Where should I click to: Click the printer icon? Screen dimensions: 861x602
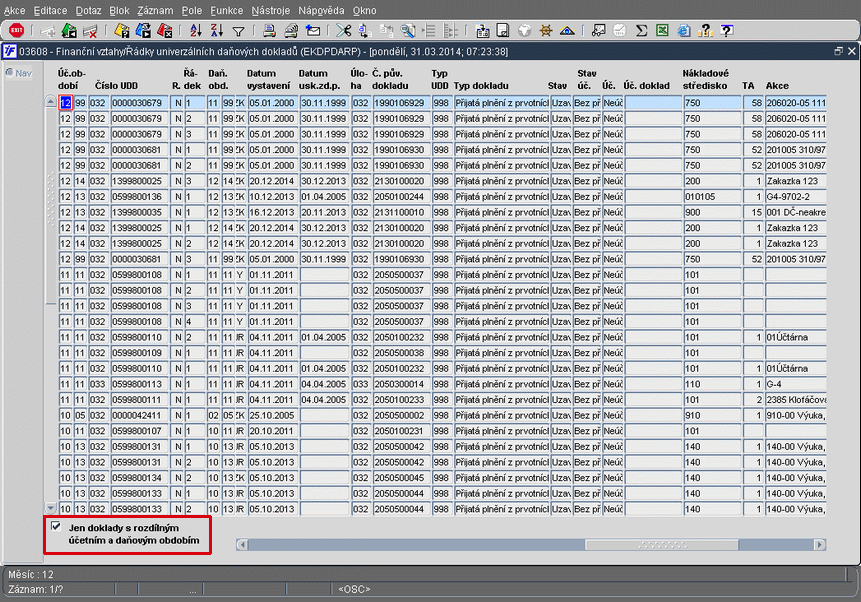[269, 30]
